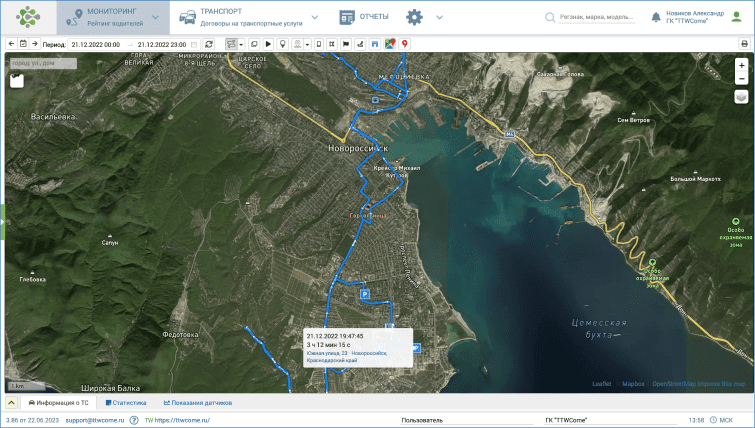This screenshot has width=755, height=428.
Task: Switch to Показания датчиков tab
Action: click(x=198, y=402)
